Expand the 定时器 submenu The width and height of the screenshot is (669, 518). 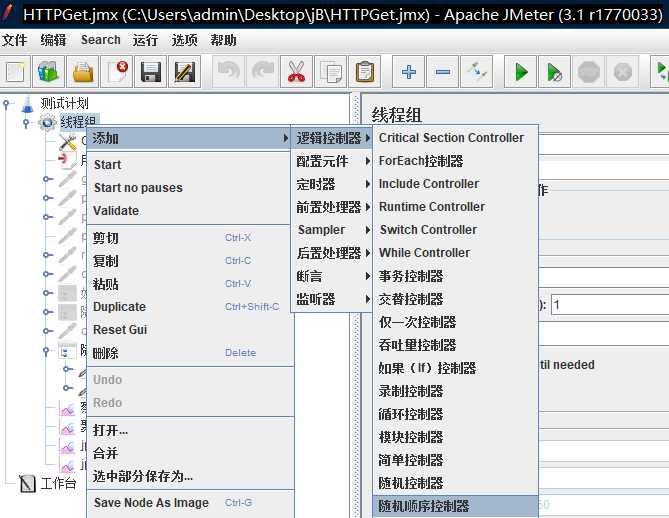click(332, 184)
